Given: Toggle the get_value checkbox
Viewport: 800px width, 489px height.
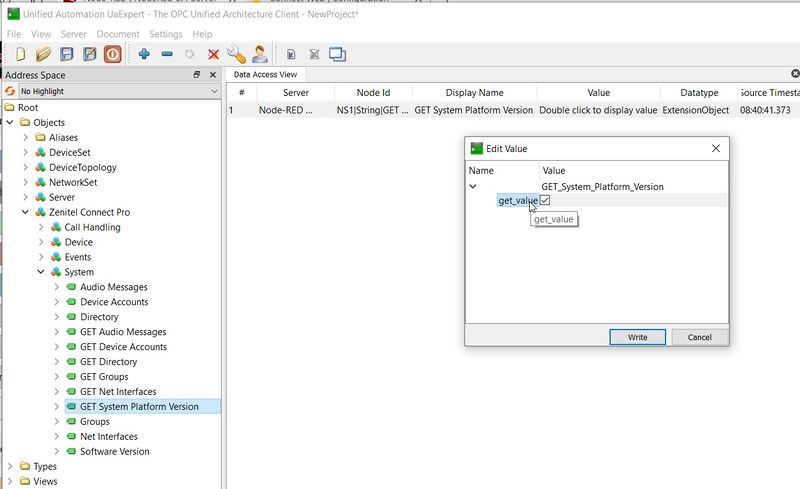Looking at the screenshot, I should 545,201.
